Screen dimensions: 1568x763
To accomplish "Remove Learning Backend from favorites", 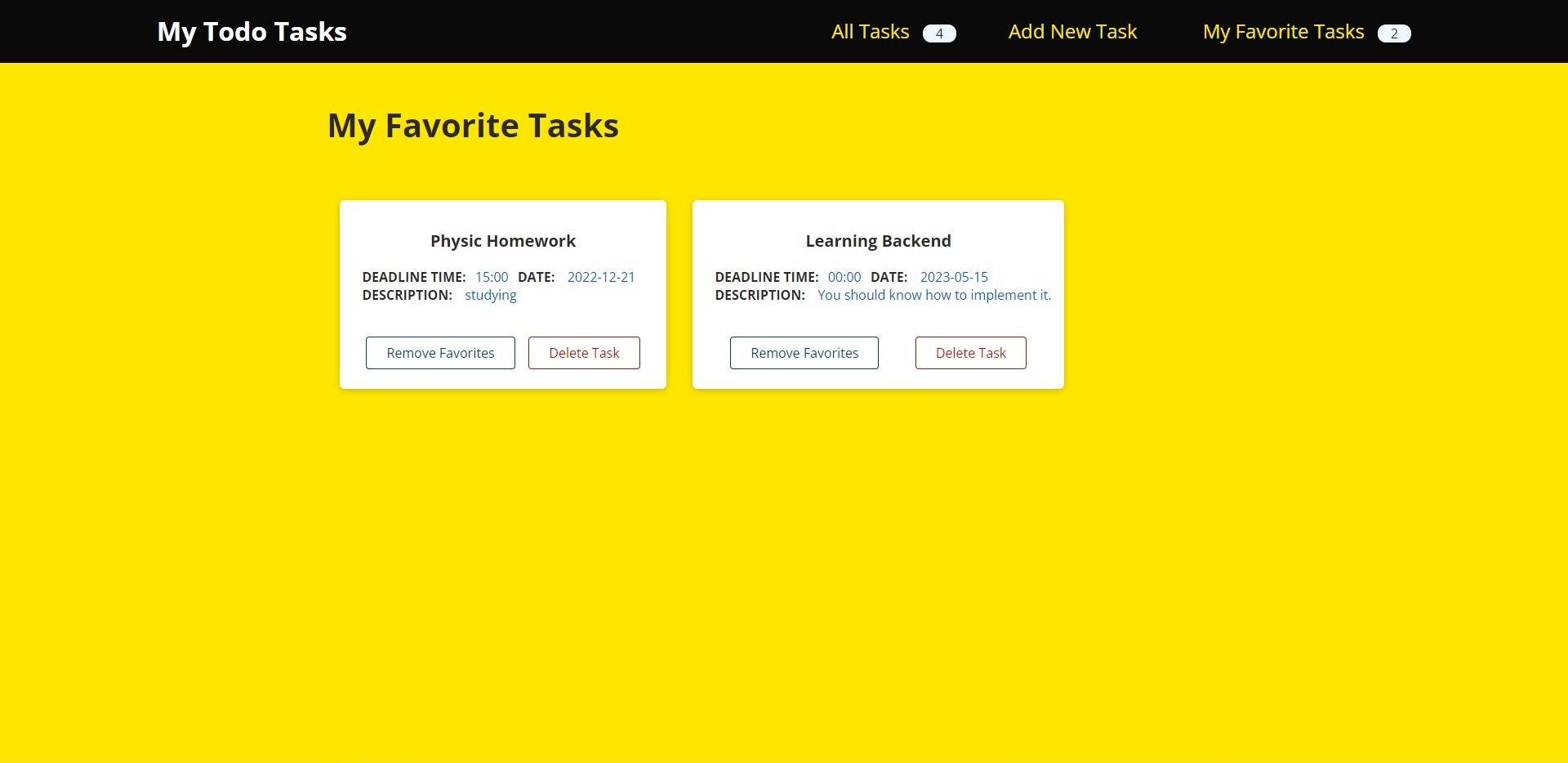I will 804,352.
